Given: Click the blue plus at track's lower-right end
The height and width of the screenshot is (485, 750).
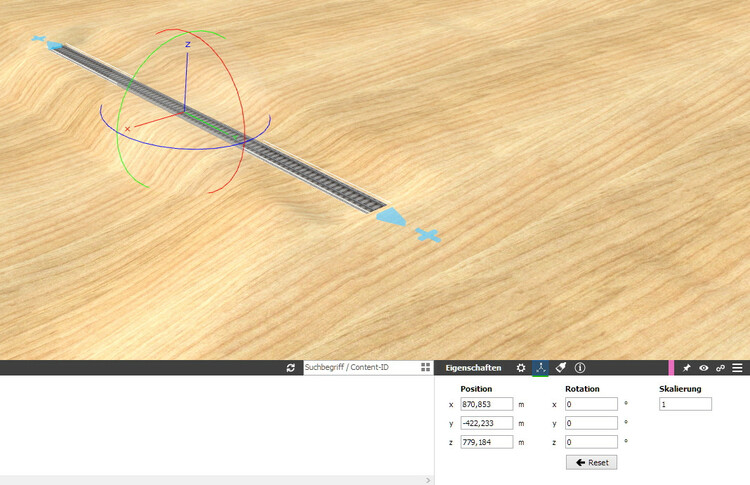Looking at the screenshot, I should click(428, 235).
